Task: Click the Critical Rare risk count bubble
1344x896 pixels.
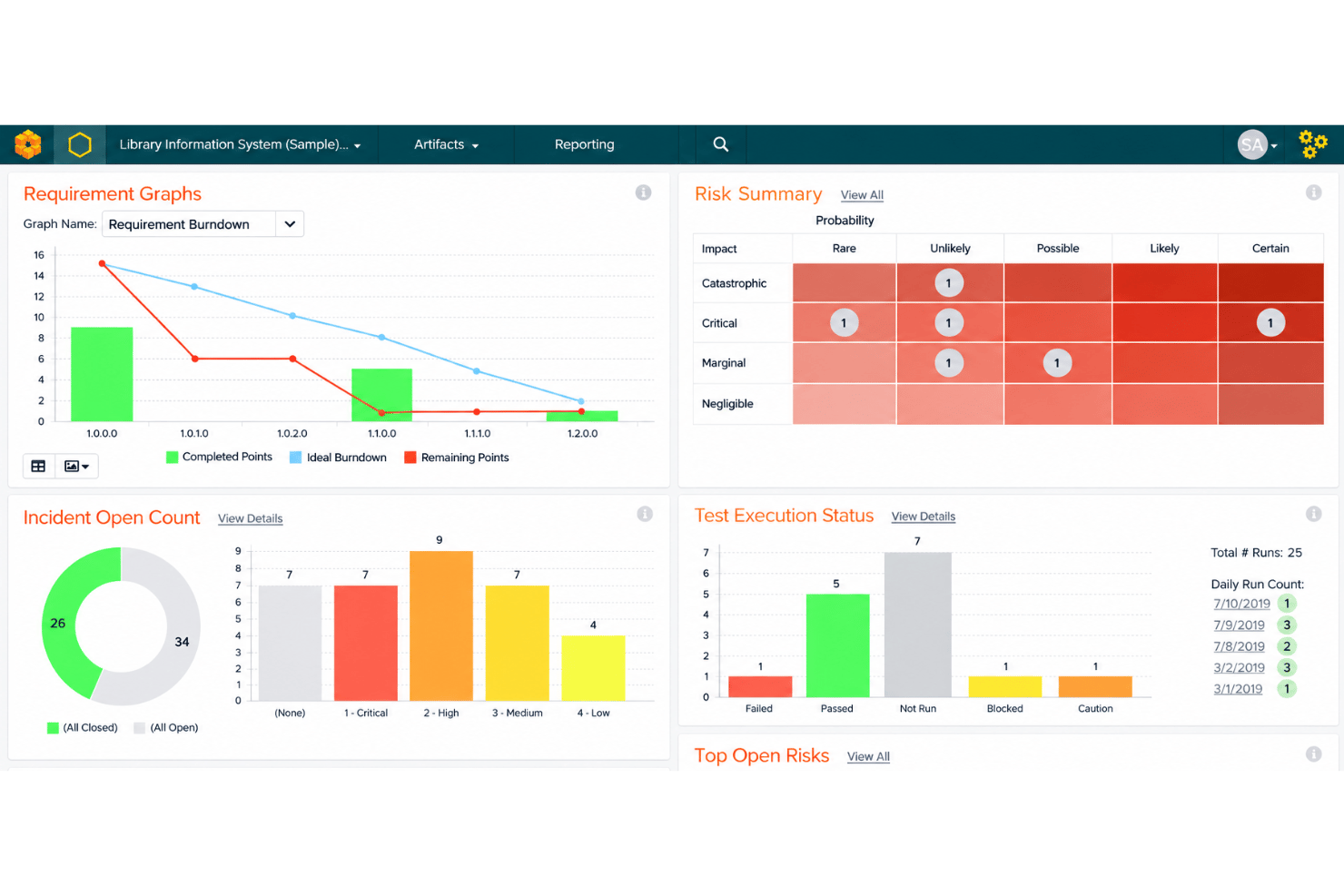Action: pos(844,323)
